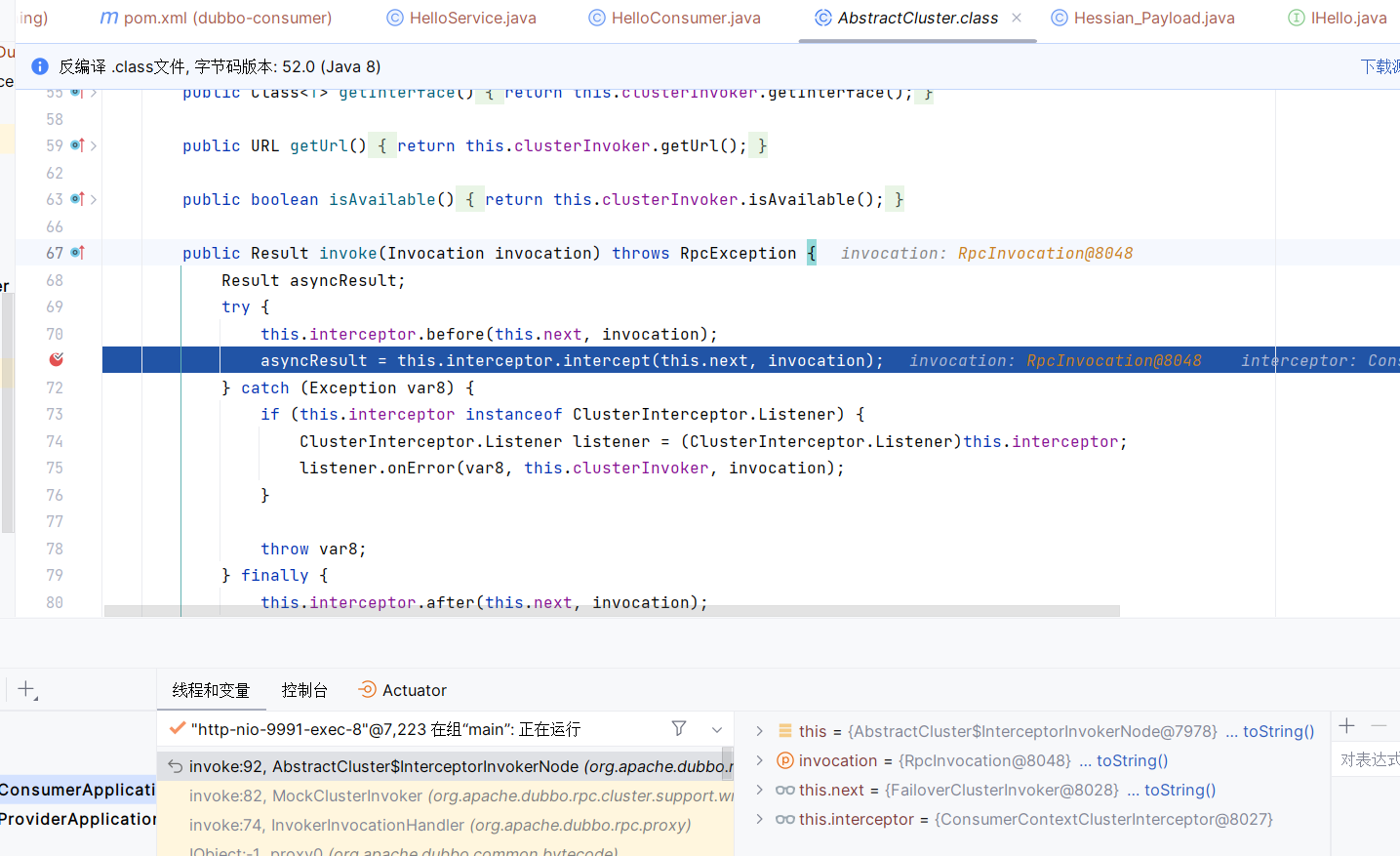Close the AbstractCluster.class tab
Image resolution: width=1400 pixels, height=856 pixels.
(1017, 18)
